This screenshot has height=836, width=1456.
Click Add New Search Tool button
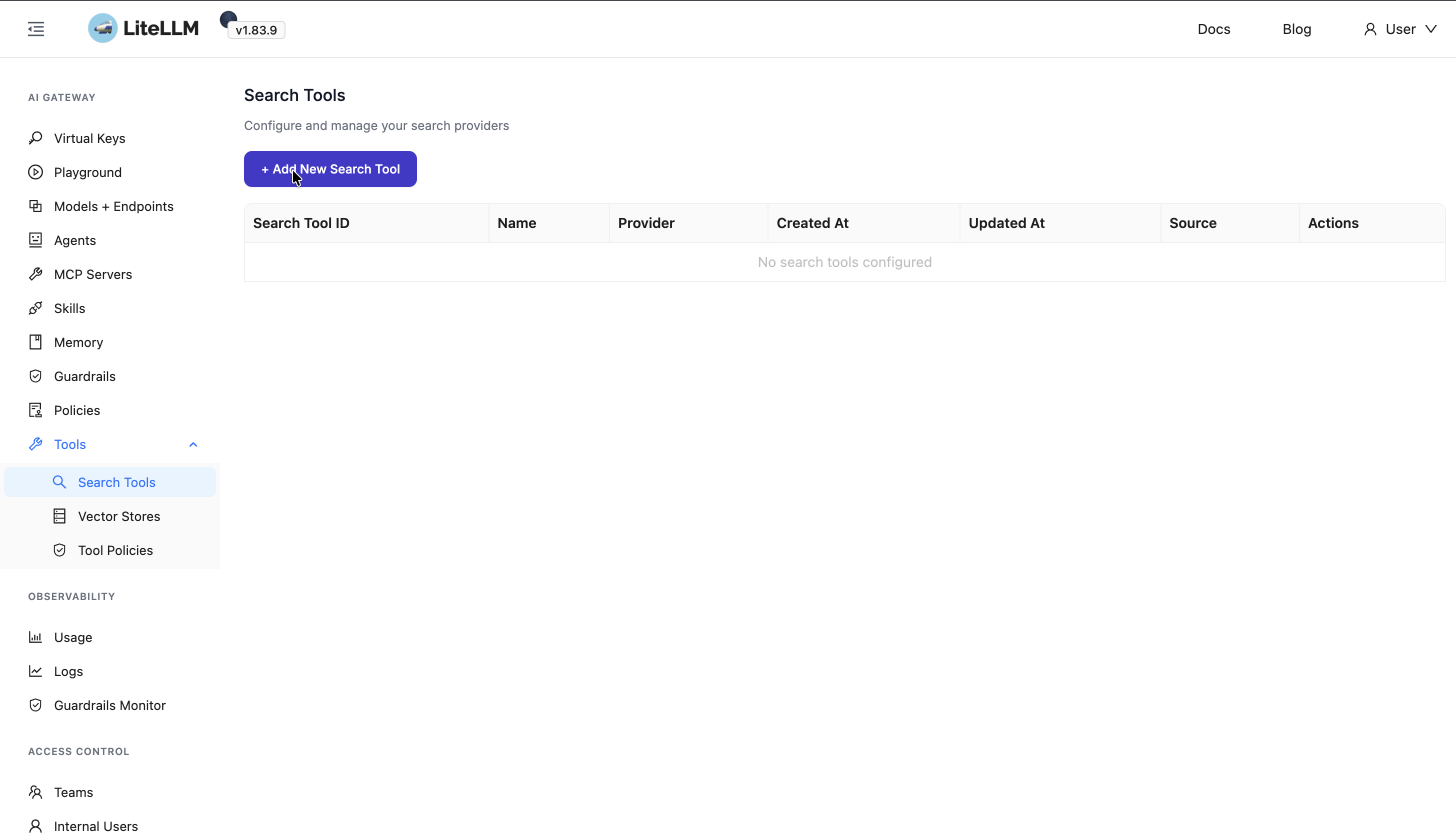click(x=330, y=169)
